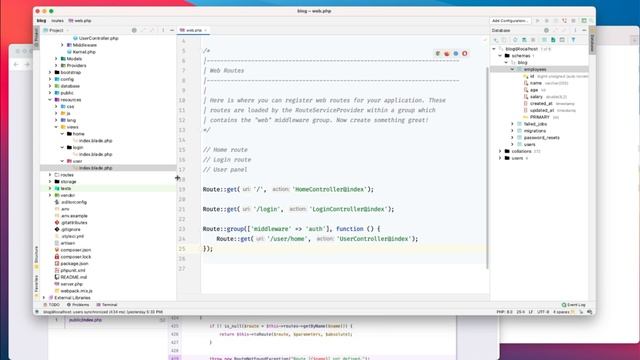
Task: Open the Project vertical side tab
Action: click(x=37, y=38)
